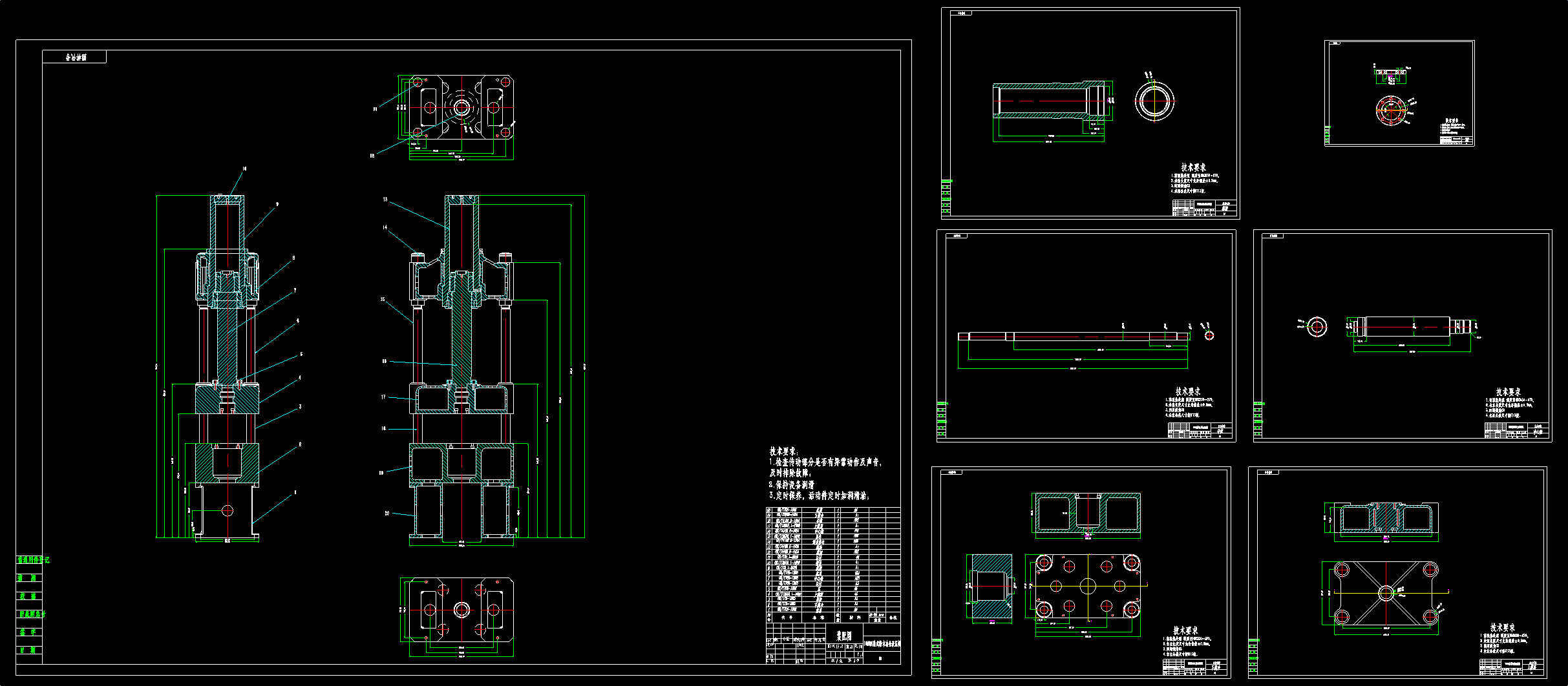Select the note "3.定时保养,活动件定时加润滑油;"
1568x686 pixels.
tap(819, 495)
